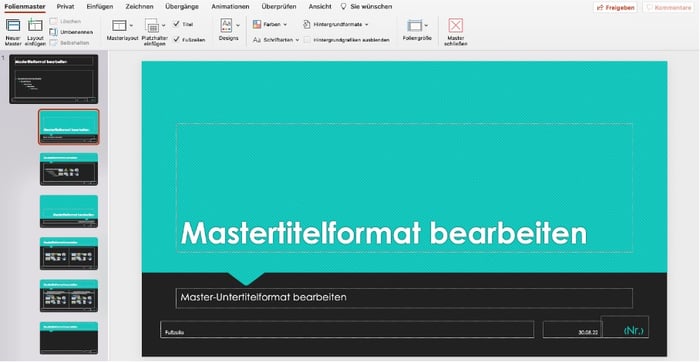Open the Einfügen tab

(100, 7)
